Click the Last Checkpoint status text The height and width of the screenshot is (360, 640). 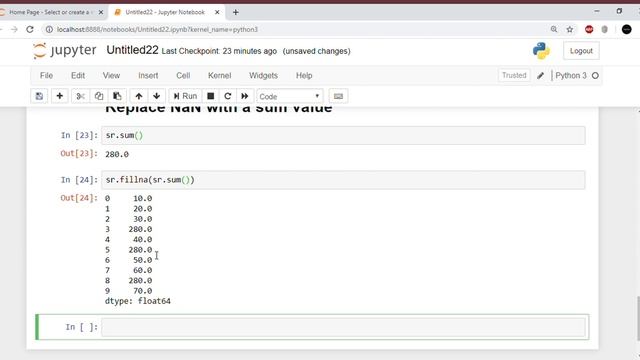click(x=219, y=51)
